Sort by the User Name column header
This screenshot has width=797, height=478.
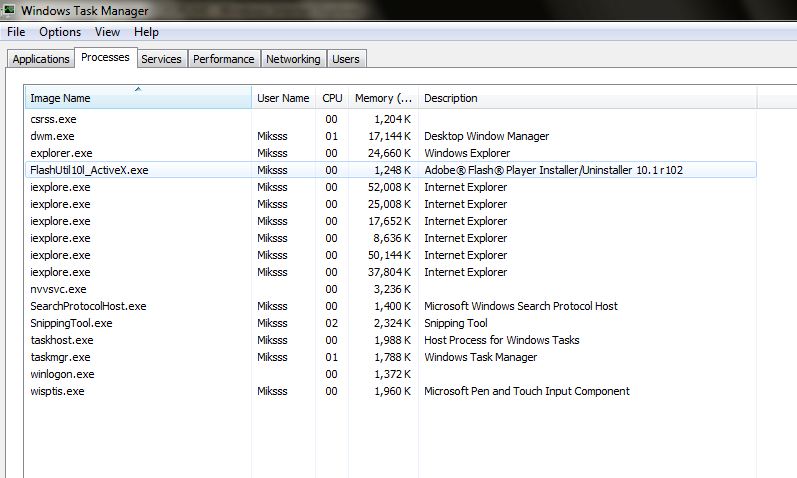point(283,98)
